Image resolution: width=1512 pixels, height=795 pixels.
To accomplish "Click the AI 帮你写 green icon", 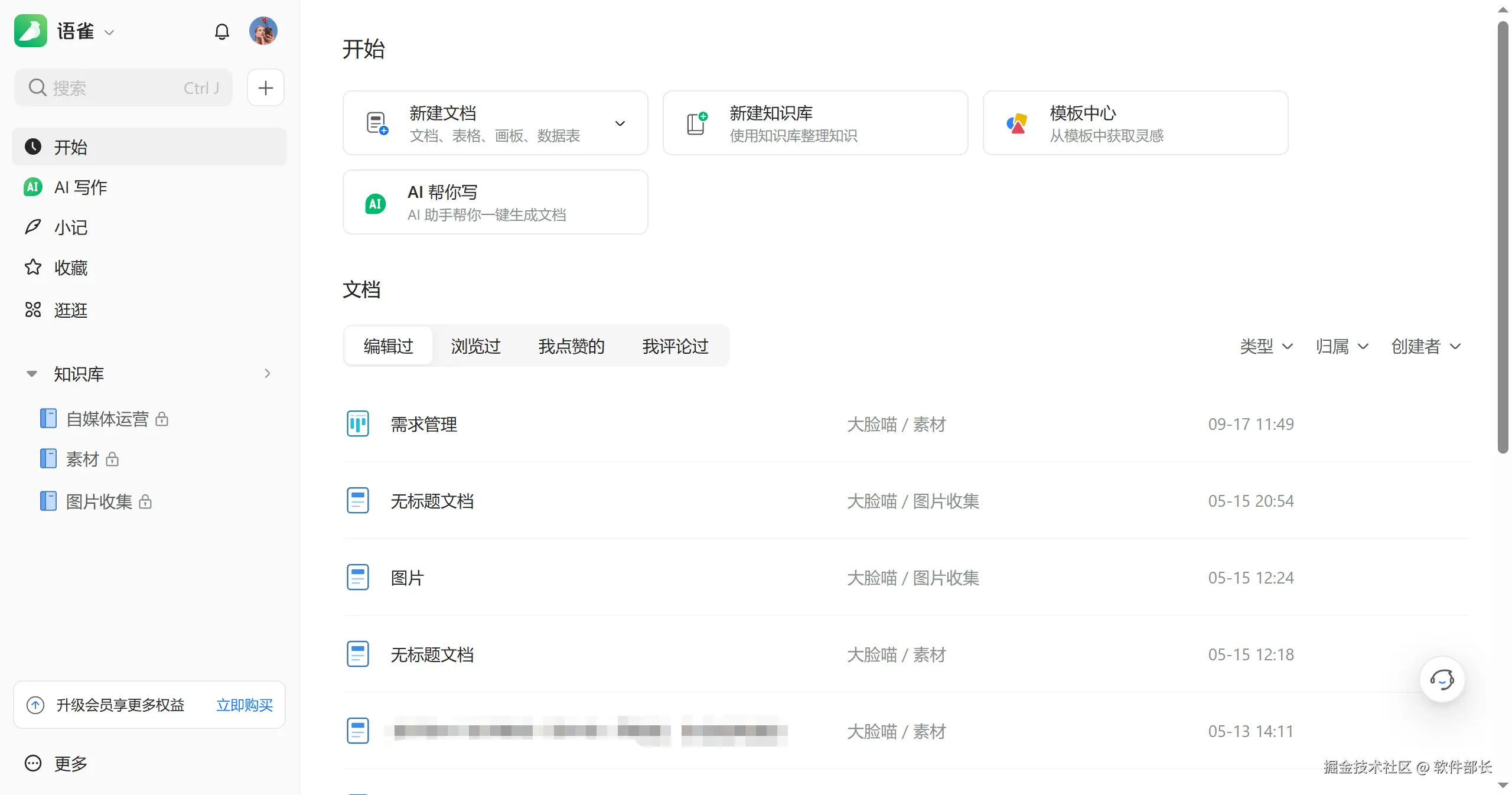I will [375, 204].
